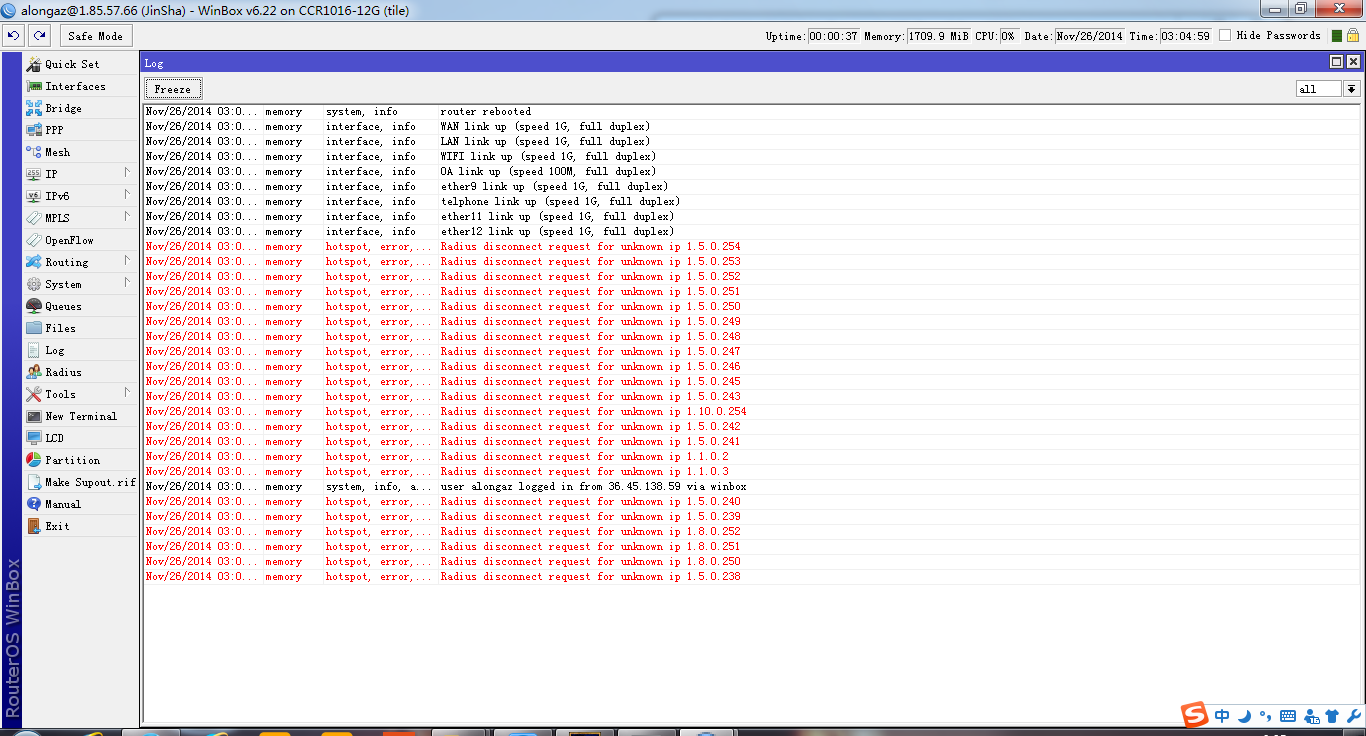Expand the MPLS submenu arrow
Image resolution: width=1366 pixels, height=736 pixels.
pyautogui.click(x=127, y=217)
